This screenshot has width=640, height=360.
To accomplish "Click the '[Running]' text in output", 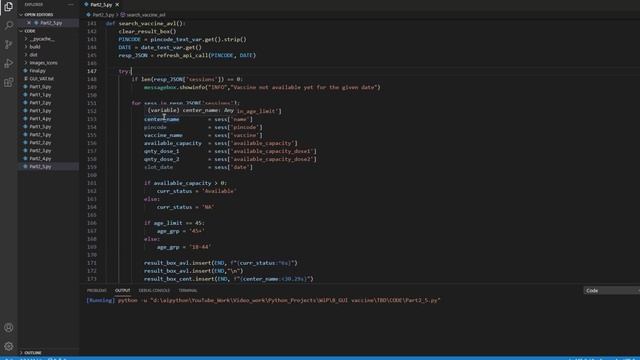I will point(100,300).
